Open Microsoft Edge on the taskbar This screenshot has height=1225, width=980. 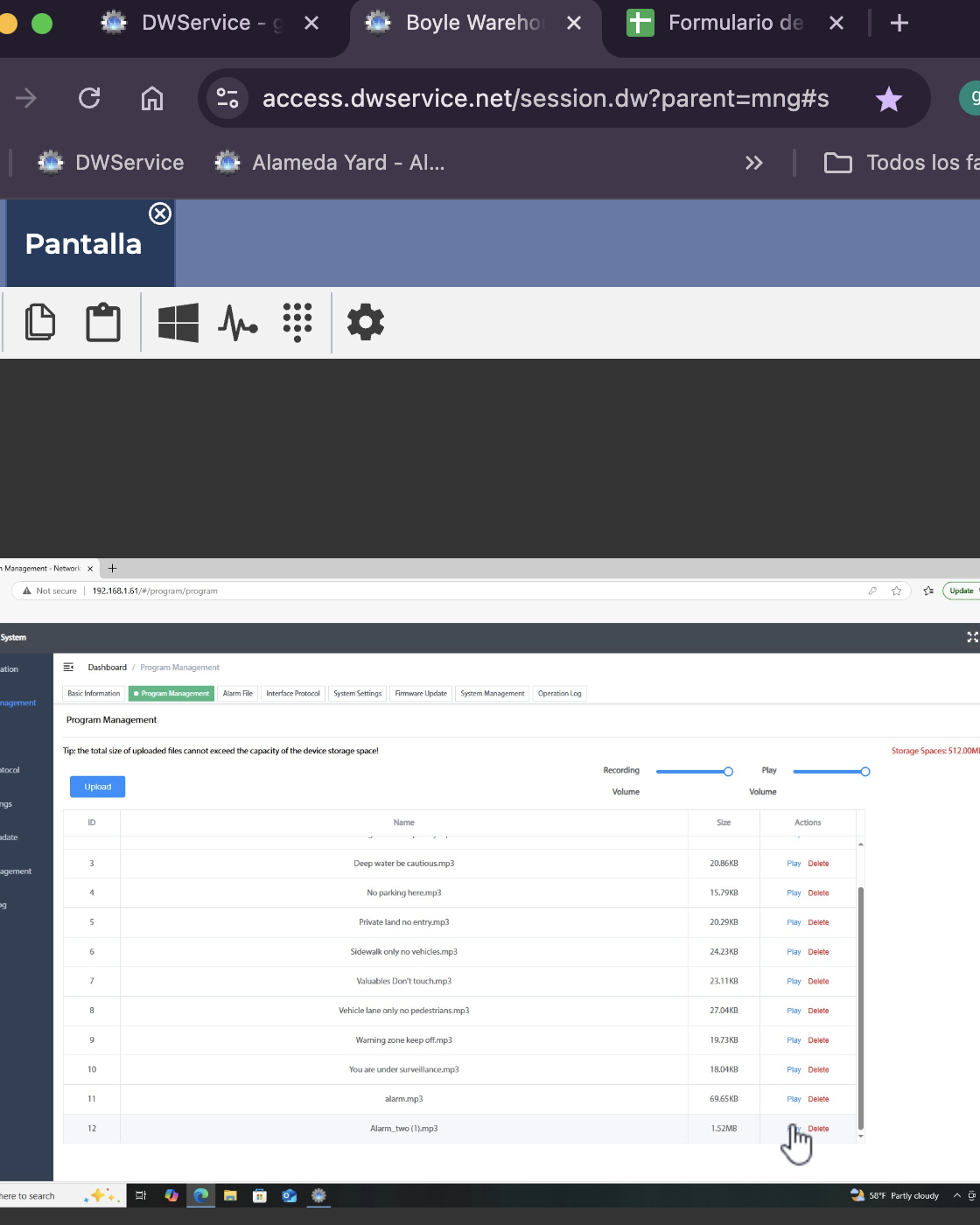[x=201, y=1195]
